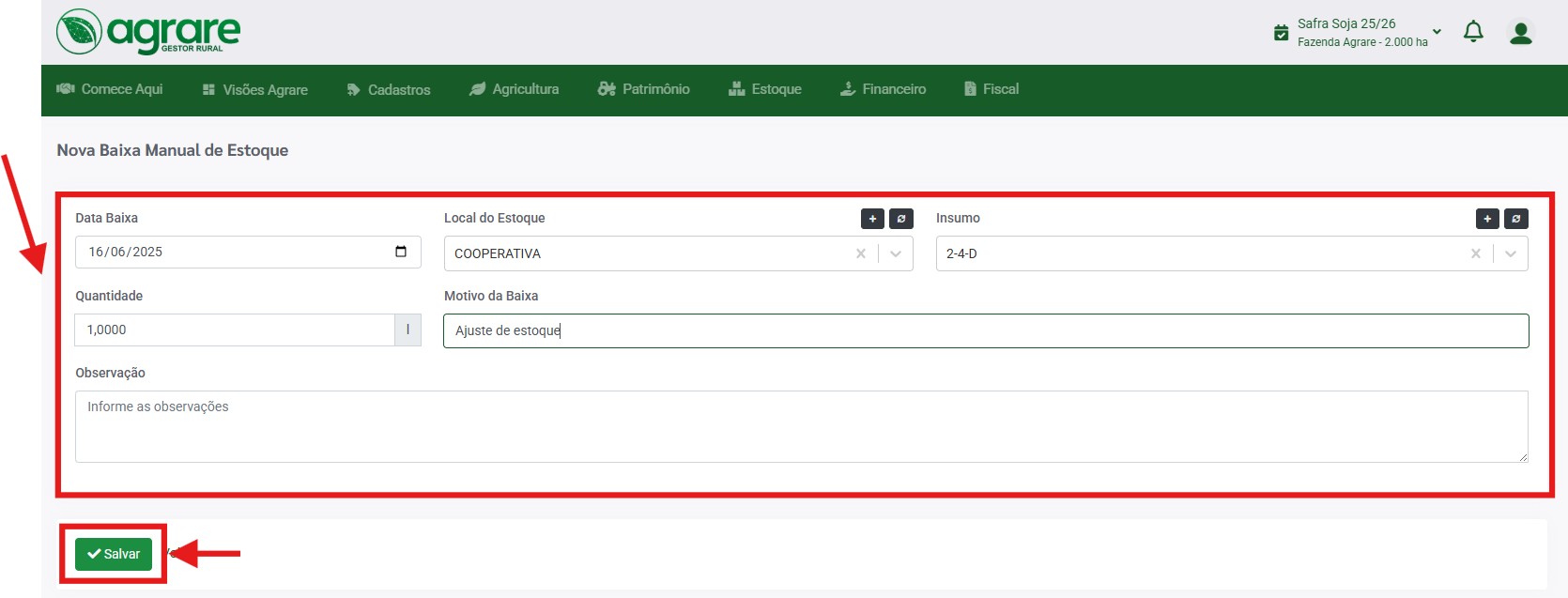Click into the Observação text area

(x=802, y=426)
